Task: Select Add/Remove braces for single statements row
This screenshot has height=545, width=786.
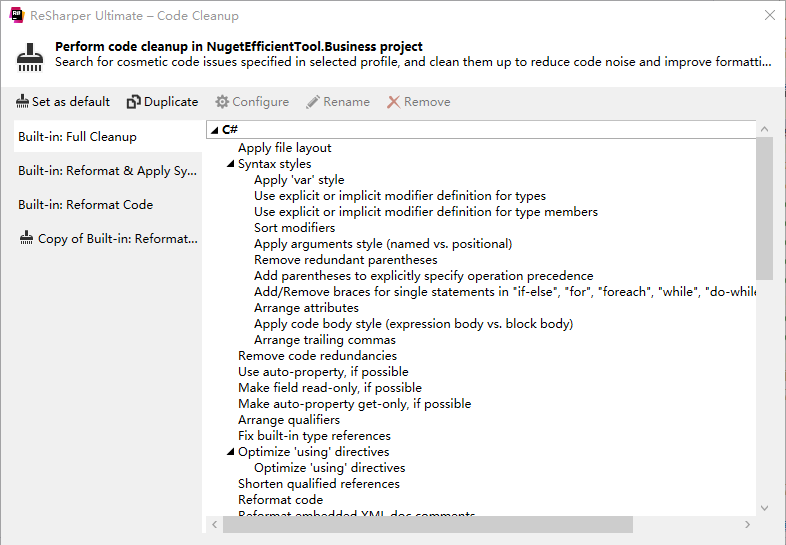Action: click(x=505, y=292)
